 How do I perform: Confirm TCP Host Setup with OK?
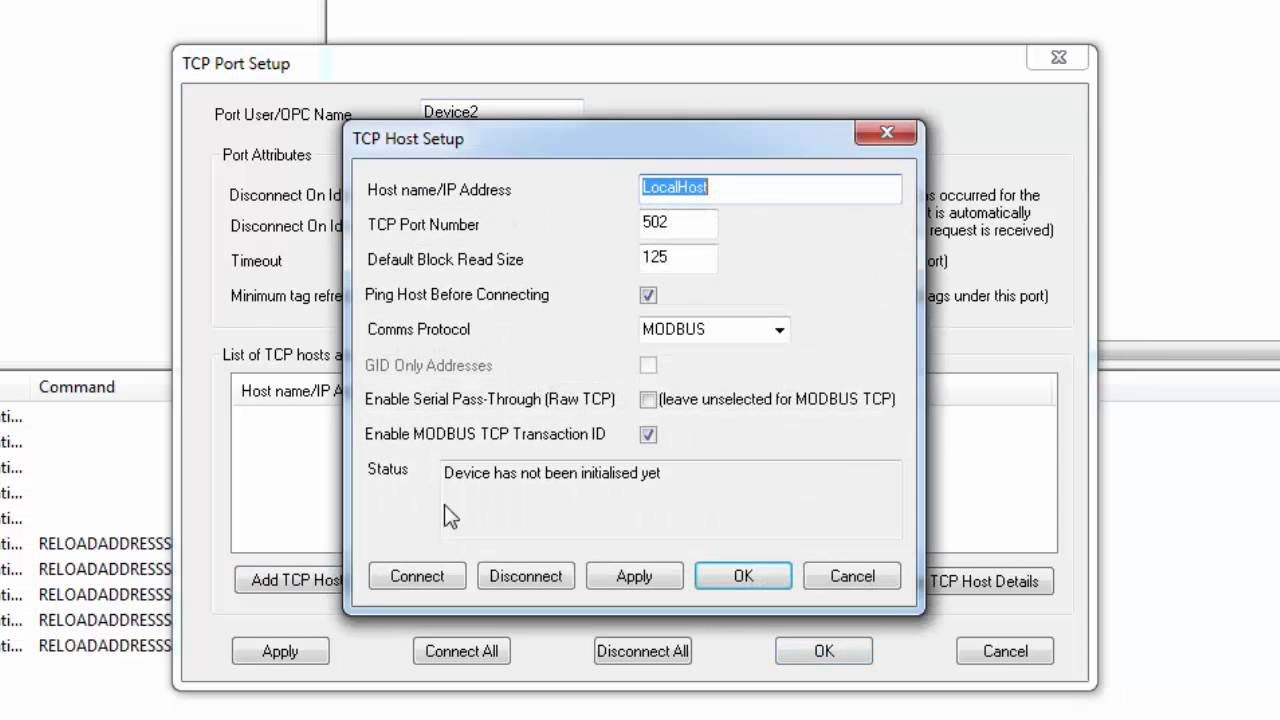point(743,576)
